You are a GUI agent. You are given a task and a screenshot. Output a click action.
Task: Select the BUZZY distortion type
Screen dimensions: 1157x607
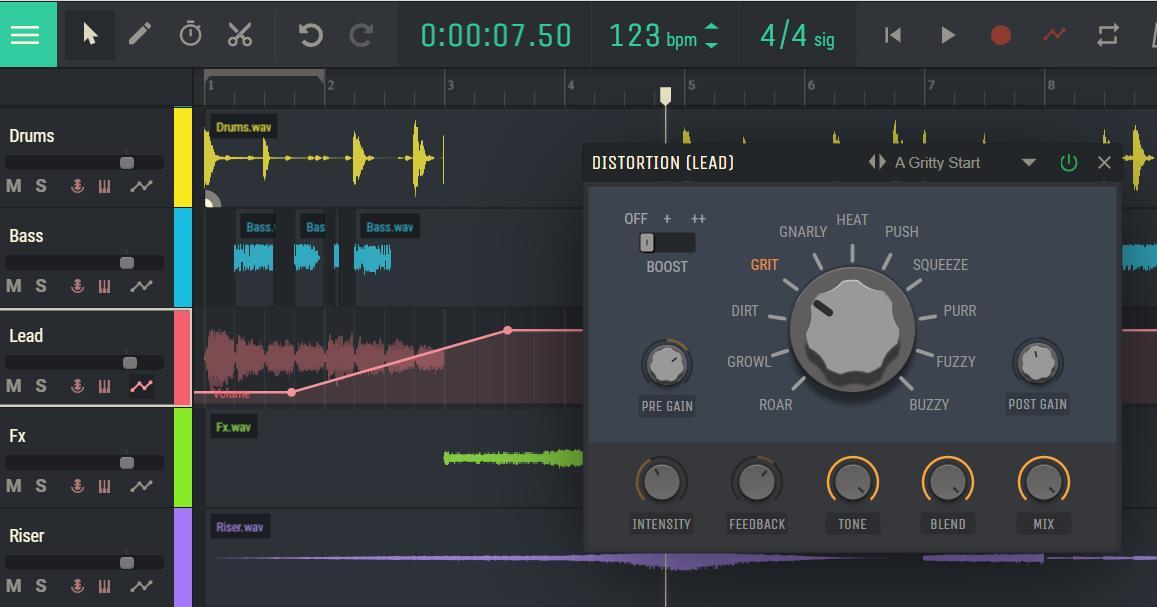pyautogui.click(x=929, y=405)
